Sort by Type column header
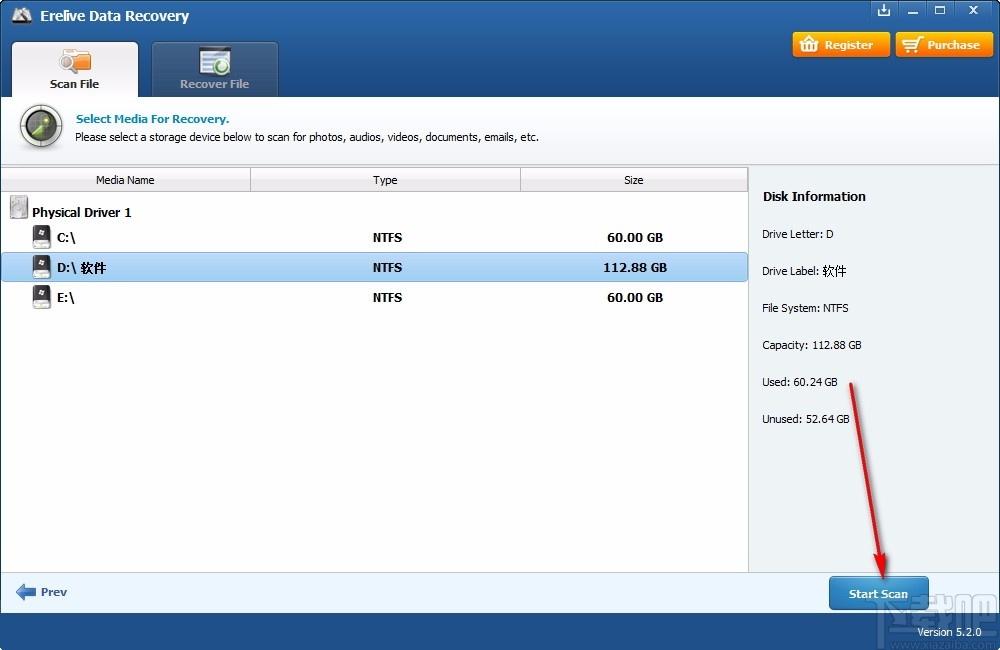 click(x=385, y=180)
